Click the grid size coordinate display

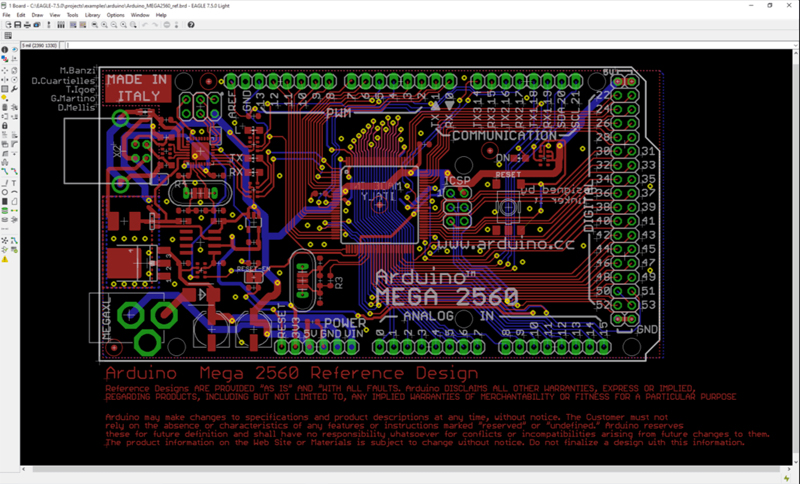40,45
